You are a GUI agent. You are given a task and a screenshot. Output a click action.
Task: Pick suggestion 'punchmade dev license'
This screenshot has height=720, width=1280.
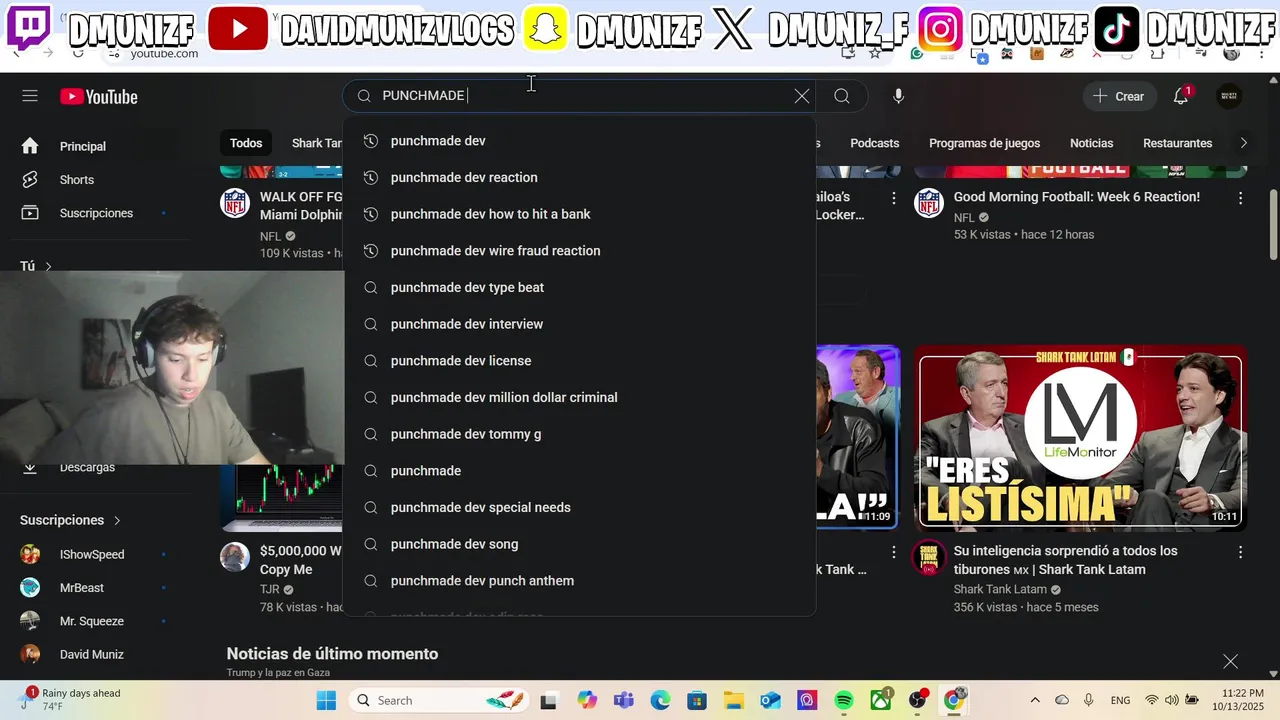pos(579,361)
